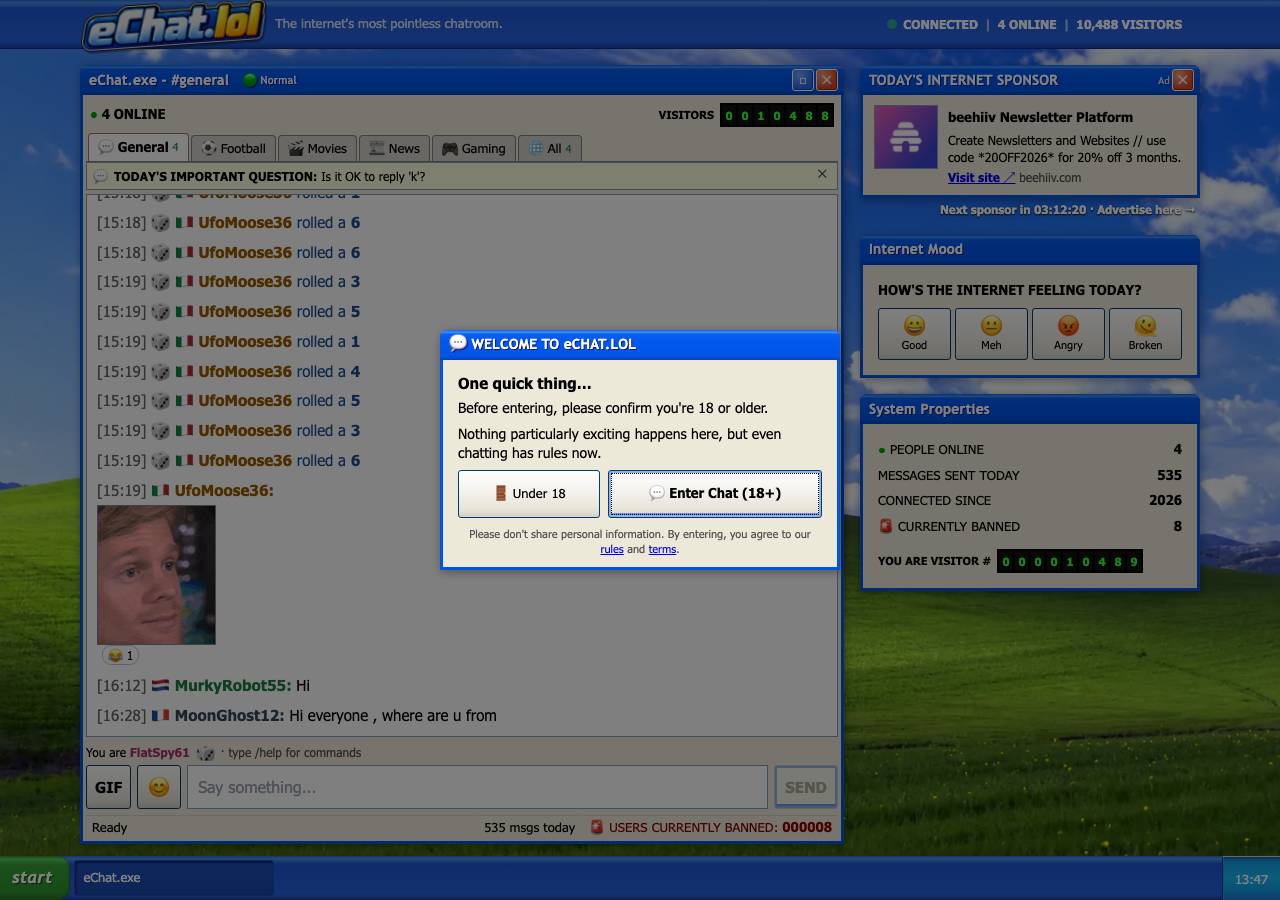Image resolution: width=1280 pixels, height=900 pixels.
Task: Click the beehiiv sponsor logo
Action: [x=906, y=137]
